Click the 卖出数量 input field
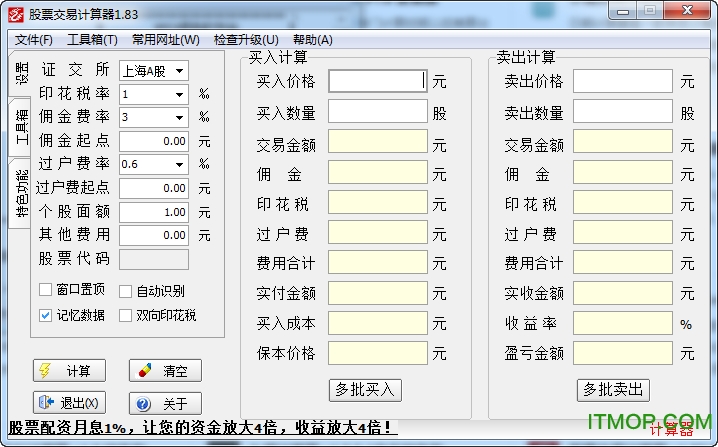718x447 pixels. tap(624, 113)
